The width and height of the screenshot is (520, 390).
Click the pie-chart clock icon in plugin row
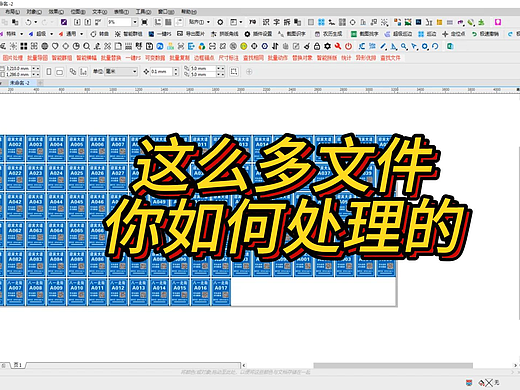pos(76,46)
